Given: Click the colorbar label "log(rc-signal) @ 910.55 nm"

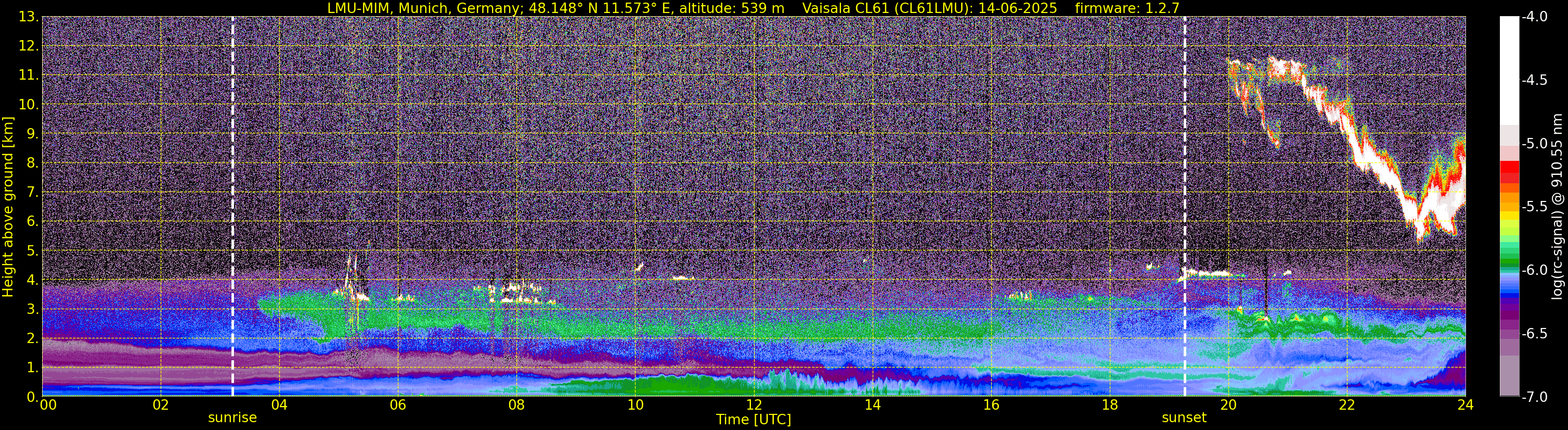Looking at the screenshot, I should (1557, 207).
